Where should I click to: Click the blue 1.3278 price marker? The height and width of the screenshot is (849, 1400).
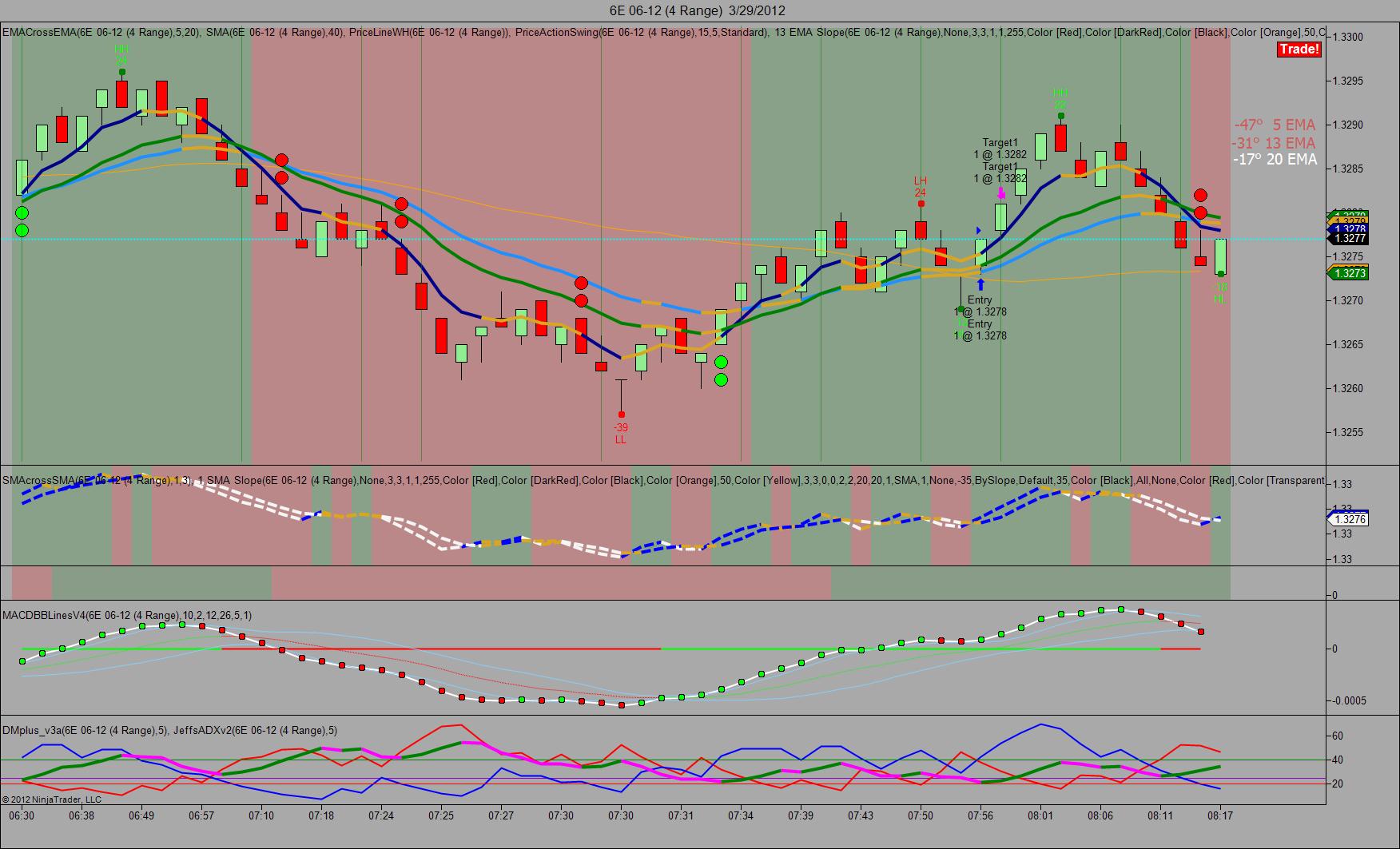(x=1348, y=228)
